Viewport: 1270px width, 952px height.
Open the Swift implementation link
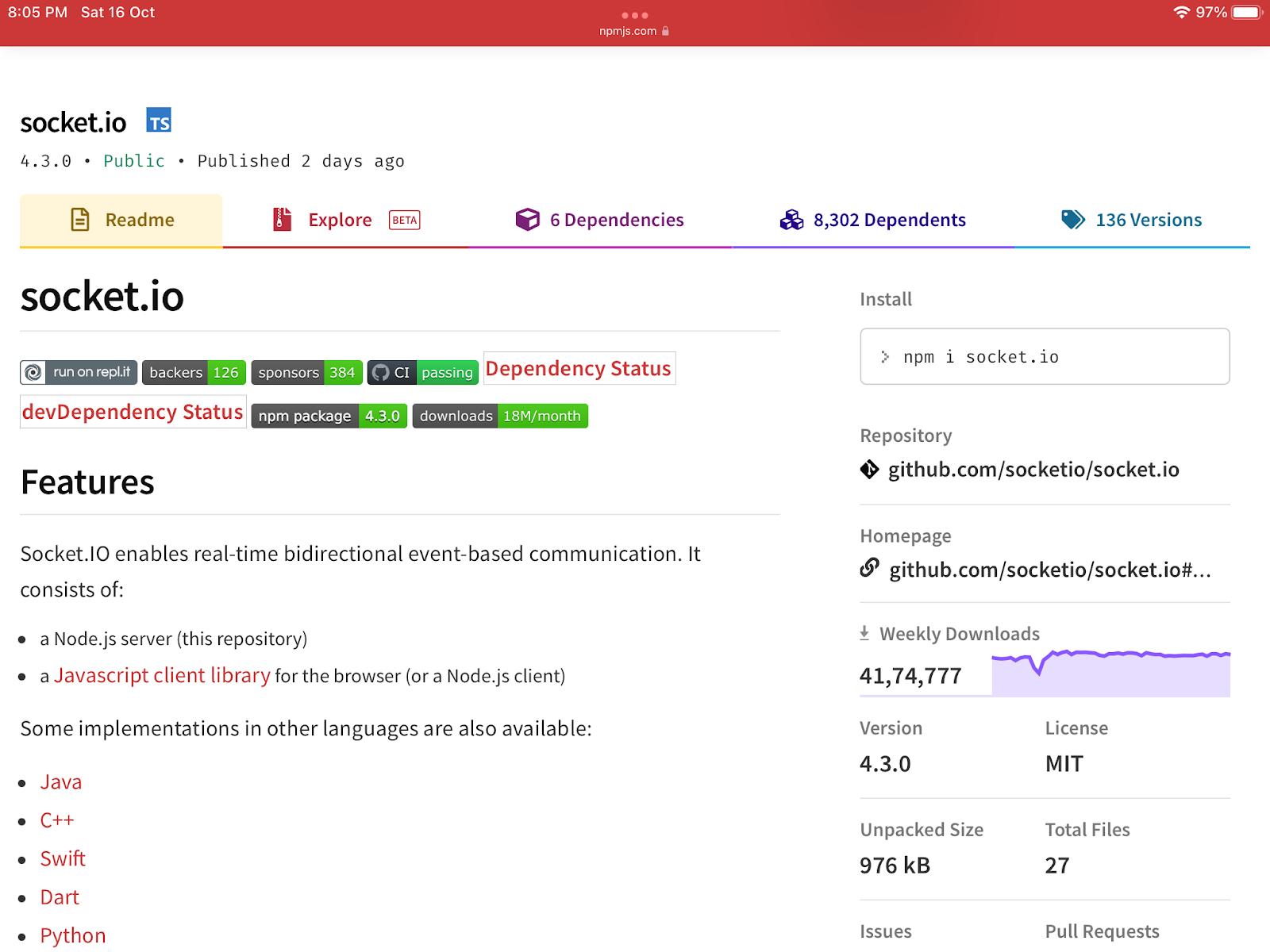pyautogui.click(x=63, y=858)
